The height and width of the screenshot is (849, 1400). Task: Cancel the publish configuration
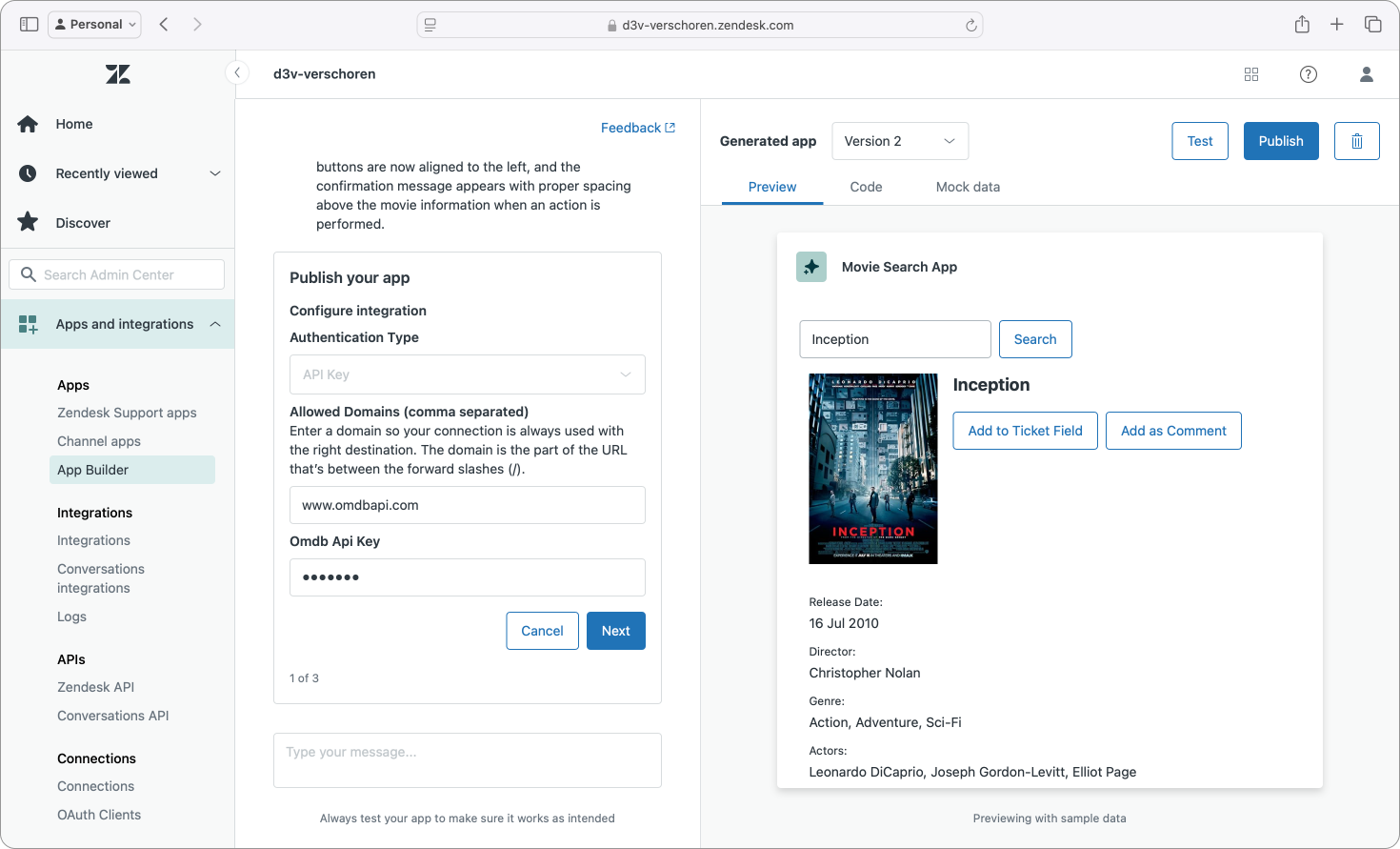(542, 631)
